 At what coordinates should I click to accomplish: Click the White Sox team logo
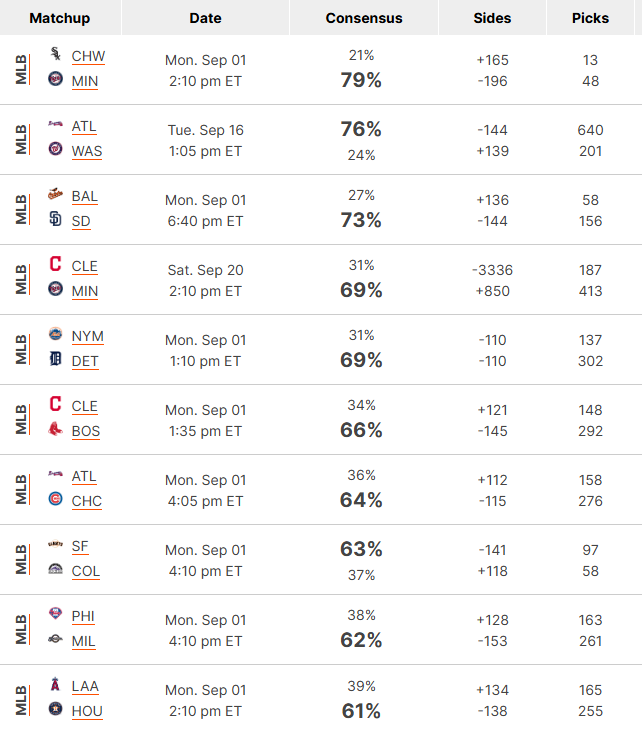click(x=55, y=54)
